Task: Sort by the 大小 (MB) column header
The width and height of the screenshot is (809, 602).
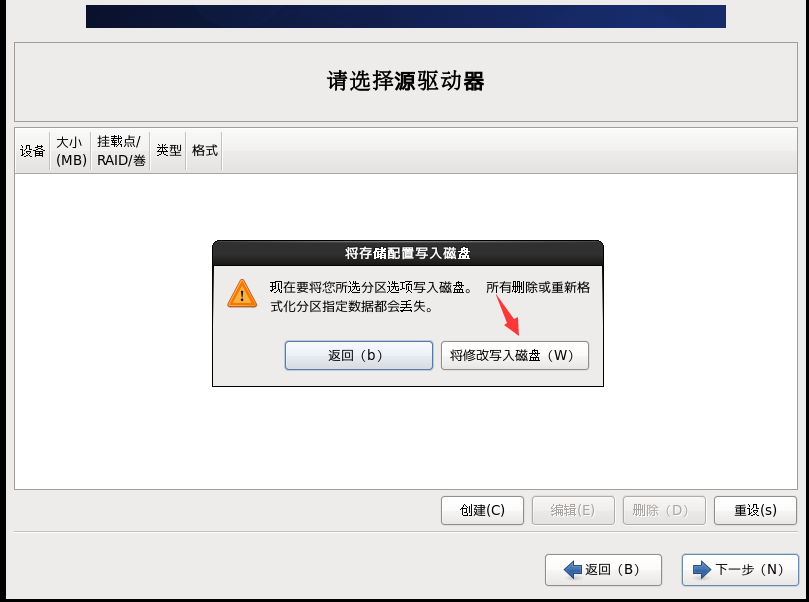Action: pyautogui.click(x=71, y=151)
